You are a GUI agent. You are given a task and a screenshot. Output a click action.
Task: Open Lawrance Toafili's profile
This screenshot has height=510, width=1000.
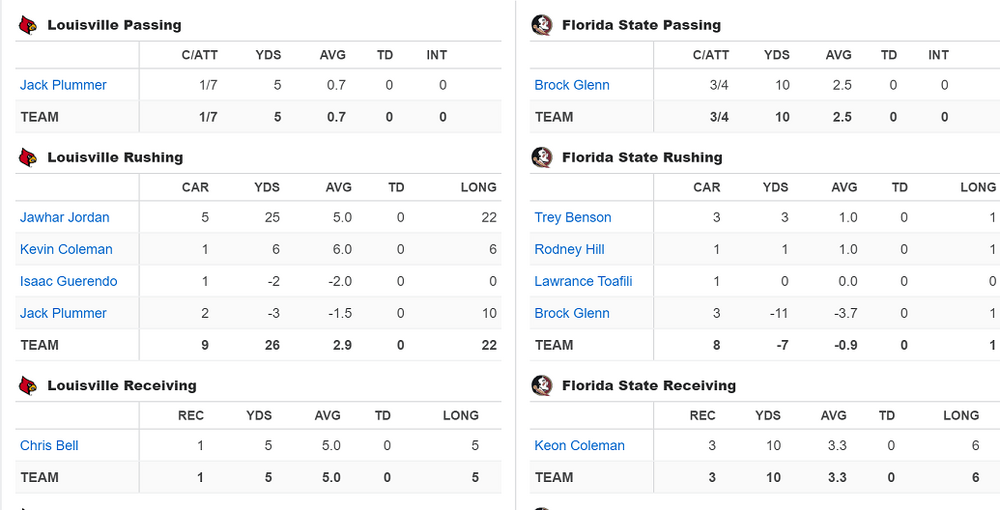[x=583, y=281]
